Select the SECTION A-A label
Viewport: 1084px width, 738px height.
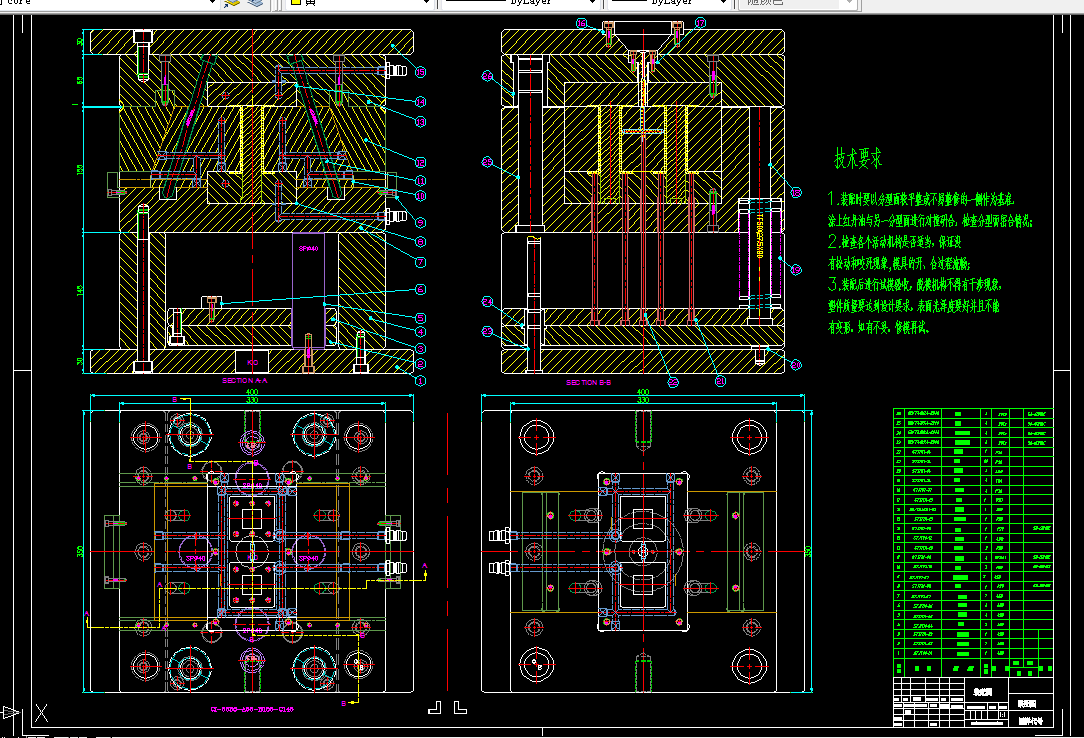coord(245,381)
